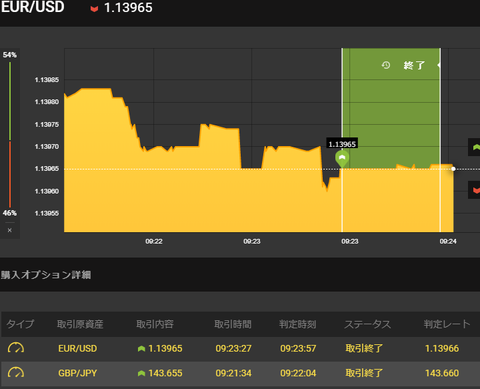Click the red down arrow beside 1.13965
This screenshot has width=480, height=389.
point(94,9)
